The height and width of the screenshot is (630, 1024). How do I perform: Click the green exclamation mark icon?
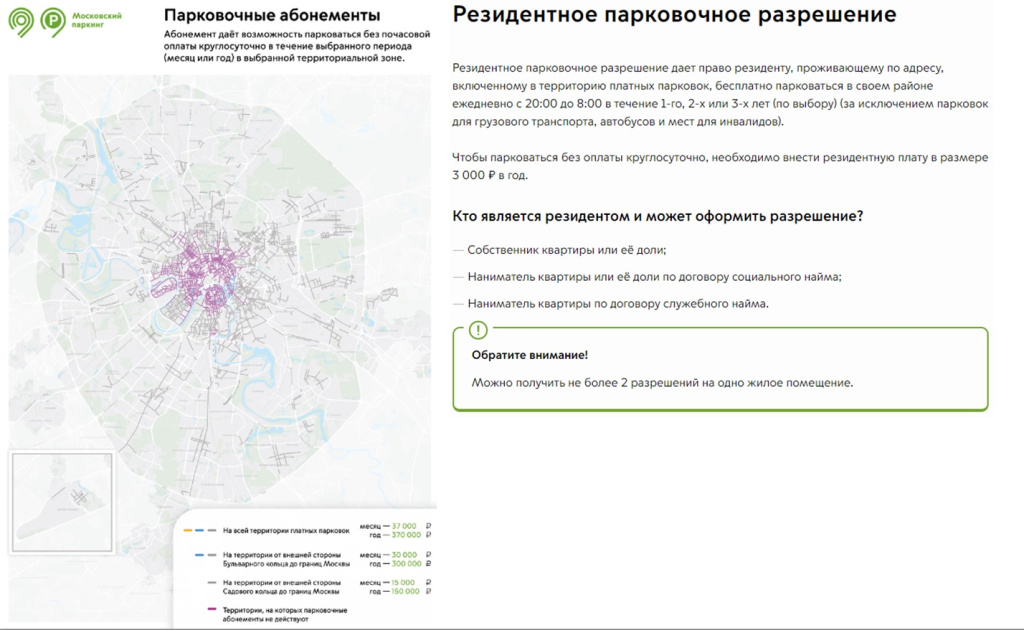(478, 330)
